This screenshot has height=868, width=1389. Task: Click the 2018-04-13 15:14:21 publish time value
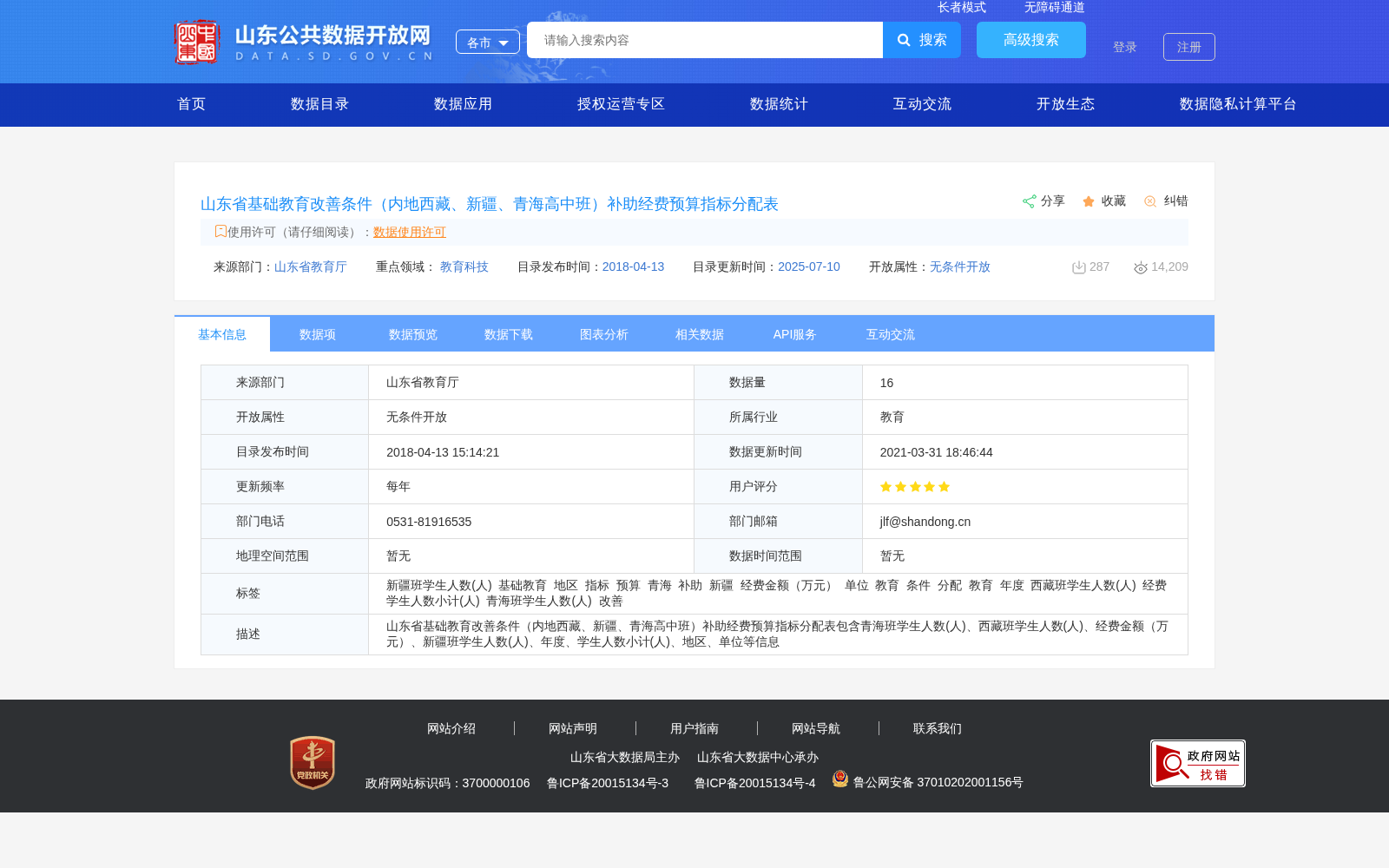click(x=443, y=452)
